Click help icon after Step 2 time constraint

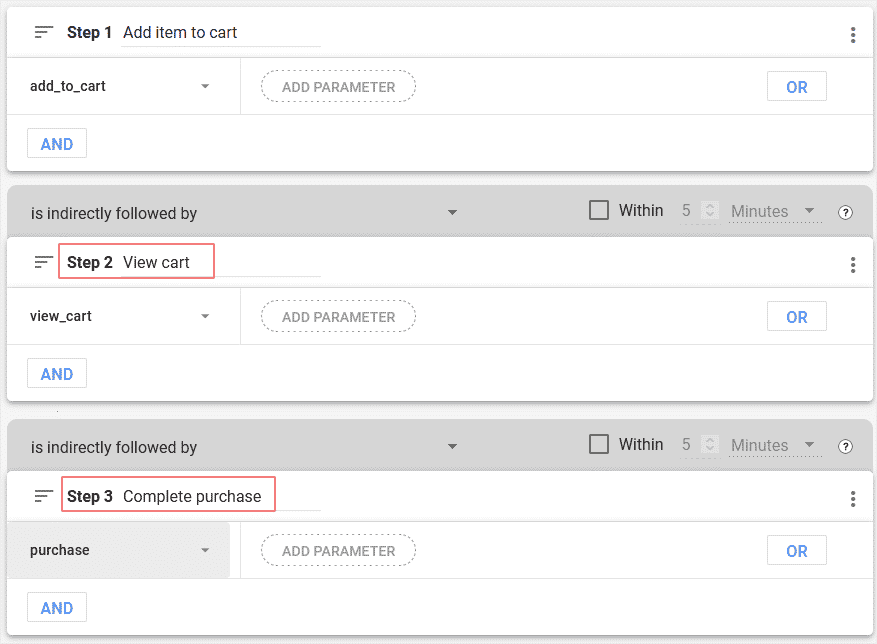tap(846, 446)
